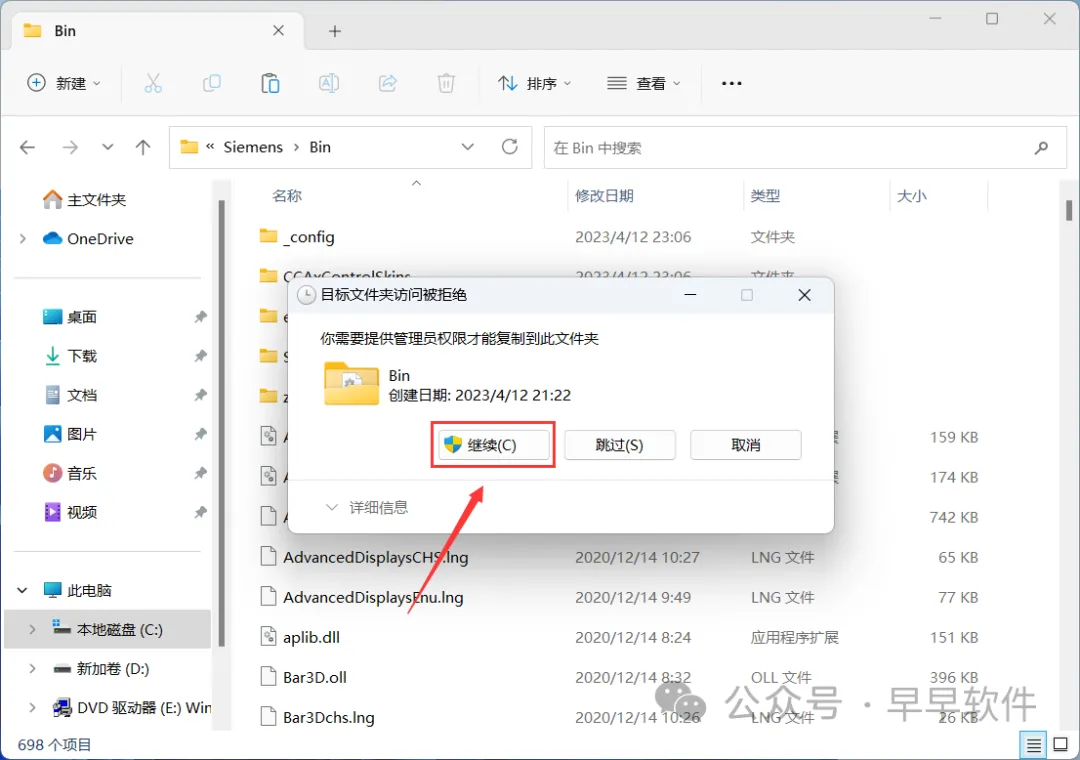Unpin 视频 using its pin icon
This screenshot has height=760, width=1080.
pos(200,512)
